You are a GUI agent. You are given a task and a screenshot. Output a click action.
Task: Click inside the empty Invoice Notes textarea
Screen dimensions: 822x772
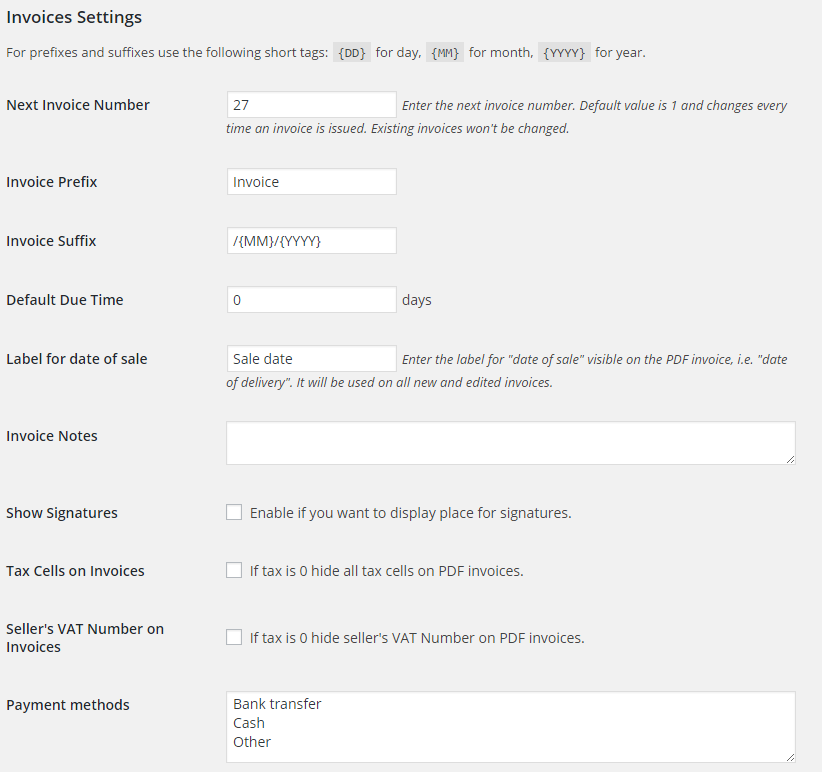tap(510, 442)
